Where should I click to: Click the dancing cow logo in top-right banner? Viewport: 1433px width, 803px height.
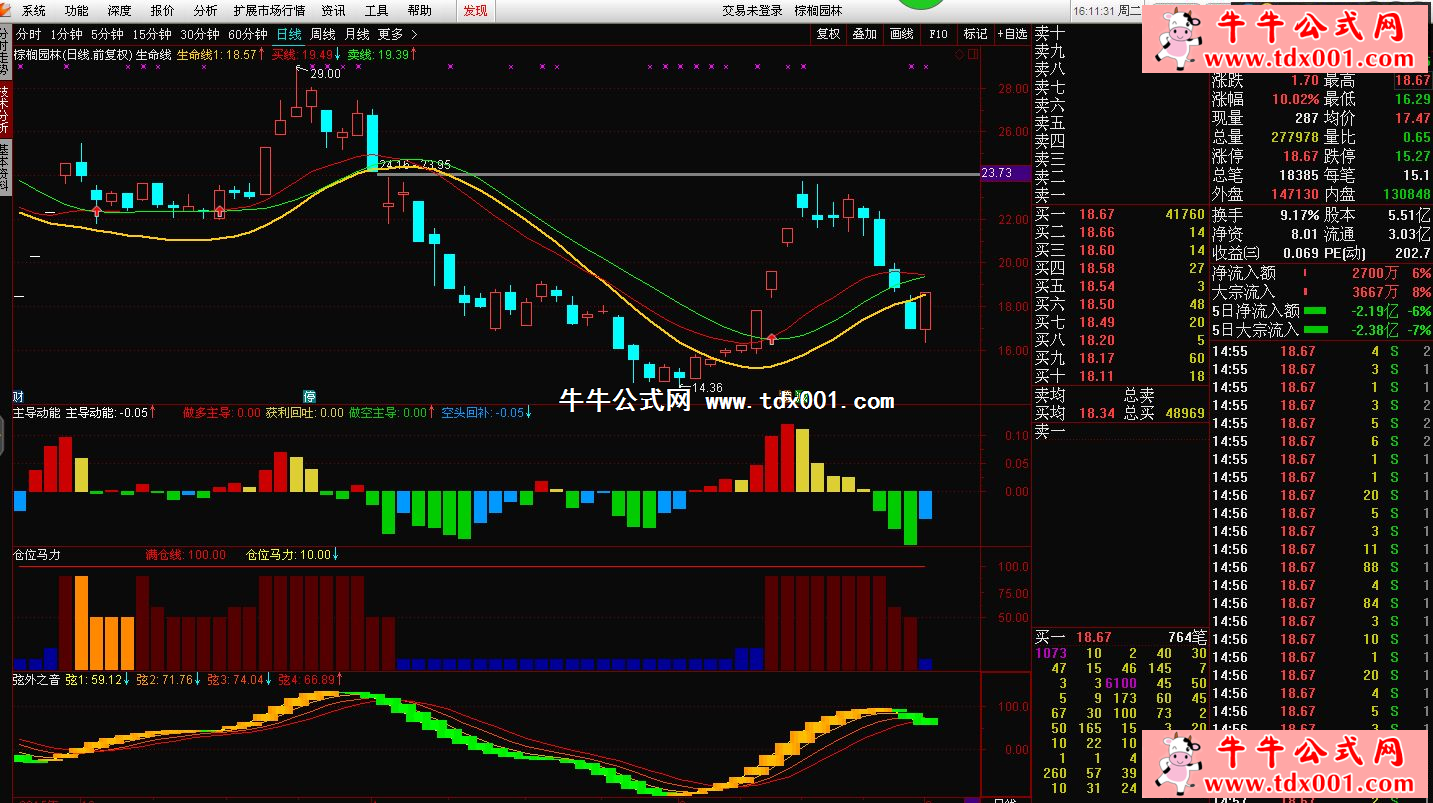[x=1178, y=38]
